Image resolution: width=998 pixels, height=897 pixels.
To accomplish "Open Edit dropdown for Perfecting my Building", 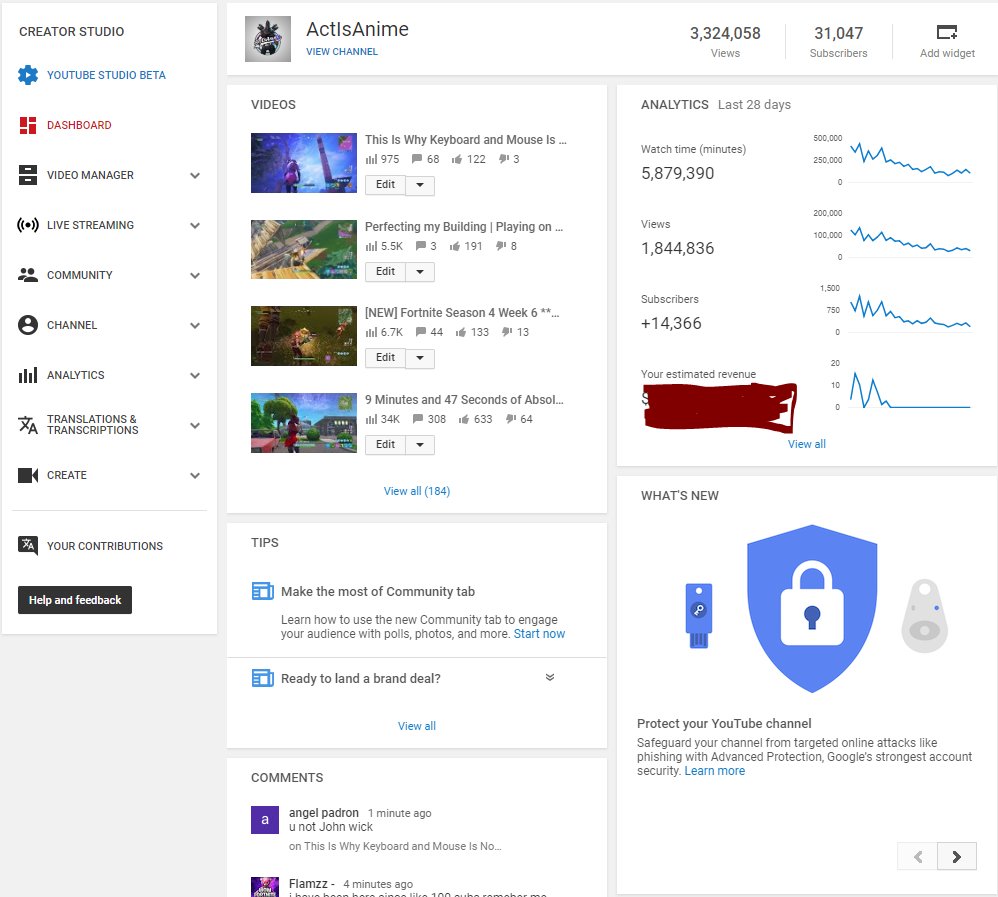I will pos(420,272).
